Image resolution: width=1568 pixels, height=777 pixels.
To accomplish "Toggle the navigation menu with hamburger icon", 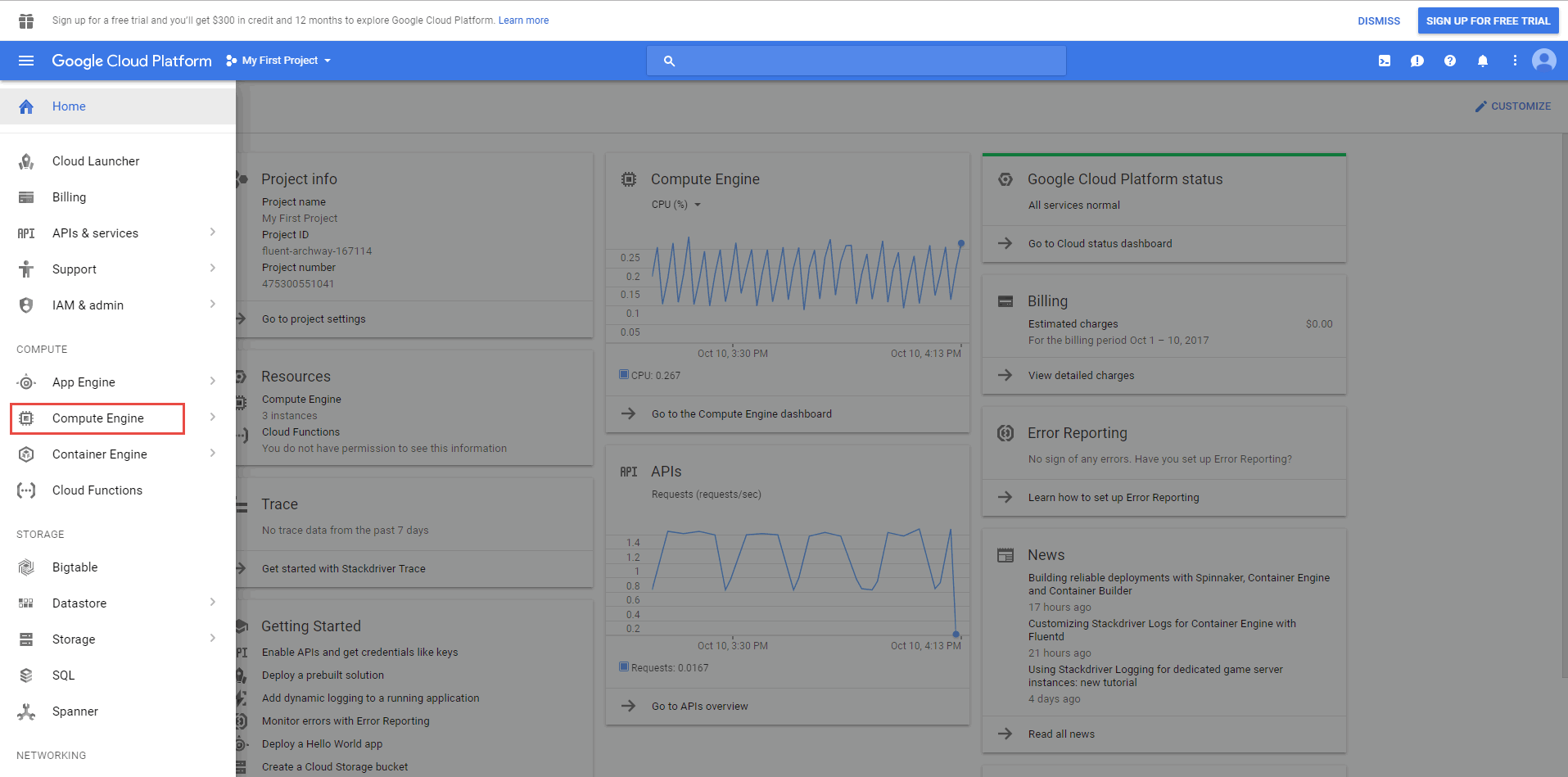I will (27, 60).
